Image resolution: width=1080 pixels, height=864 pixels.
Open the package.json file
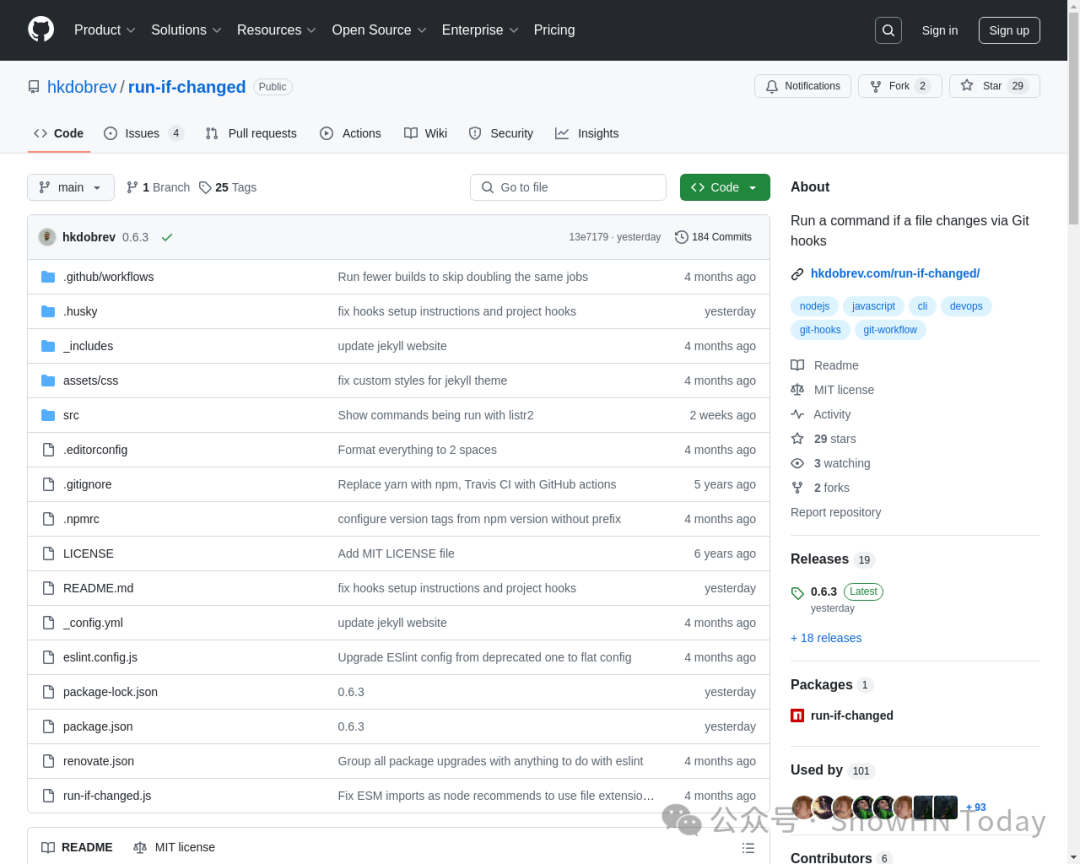tap(98, 727)
